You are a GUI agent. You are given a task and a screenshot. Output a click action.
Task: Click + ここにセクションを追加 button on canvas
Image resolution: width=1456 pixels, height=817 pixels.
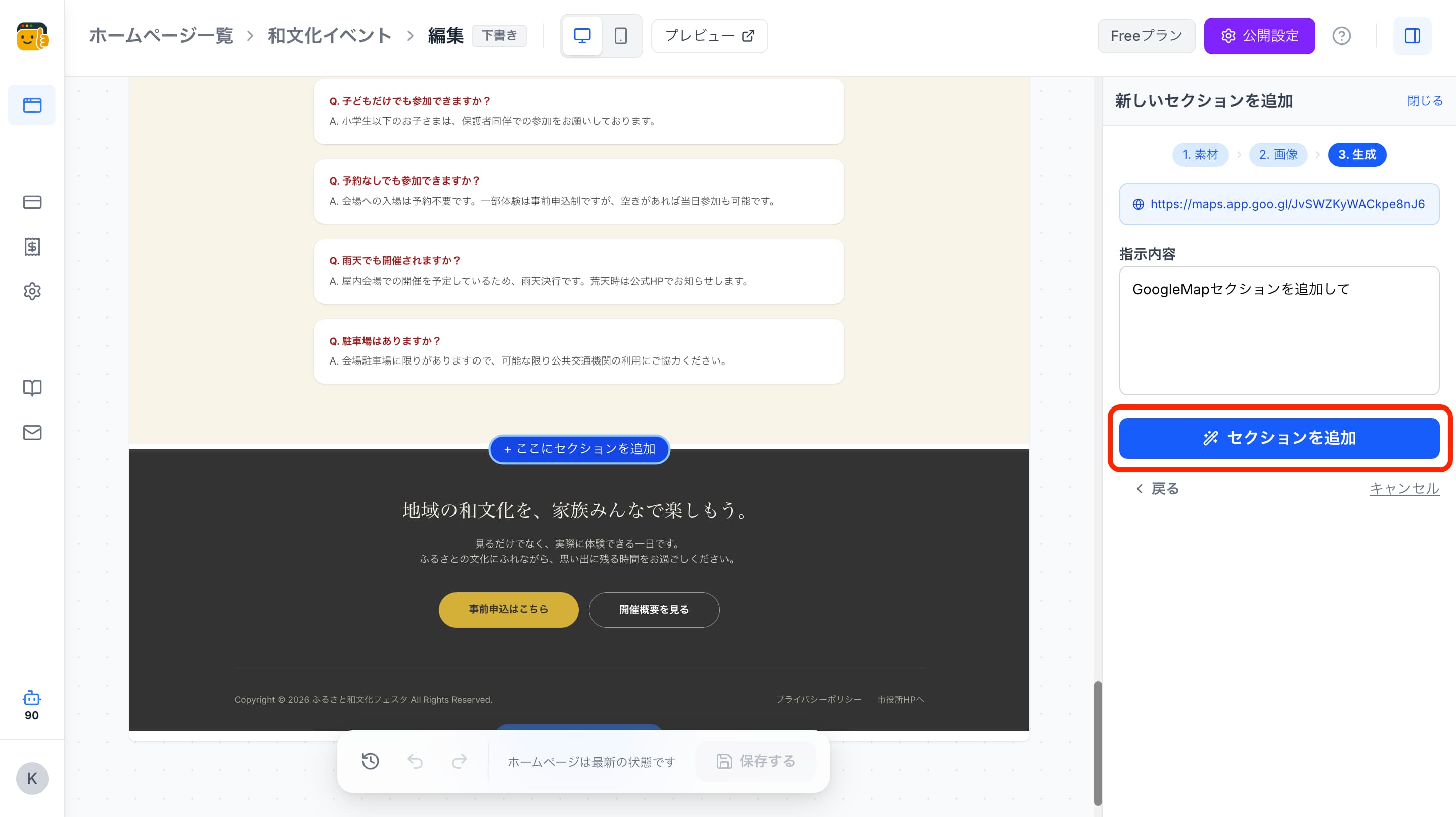[579, 449]
